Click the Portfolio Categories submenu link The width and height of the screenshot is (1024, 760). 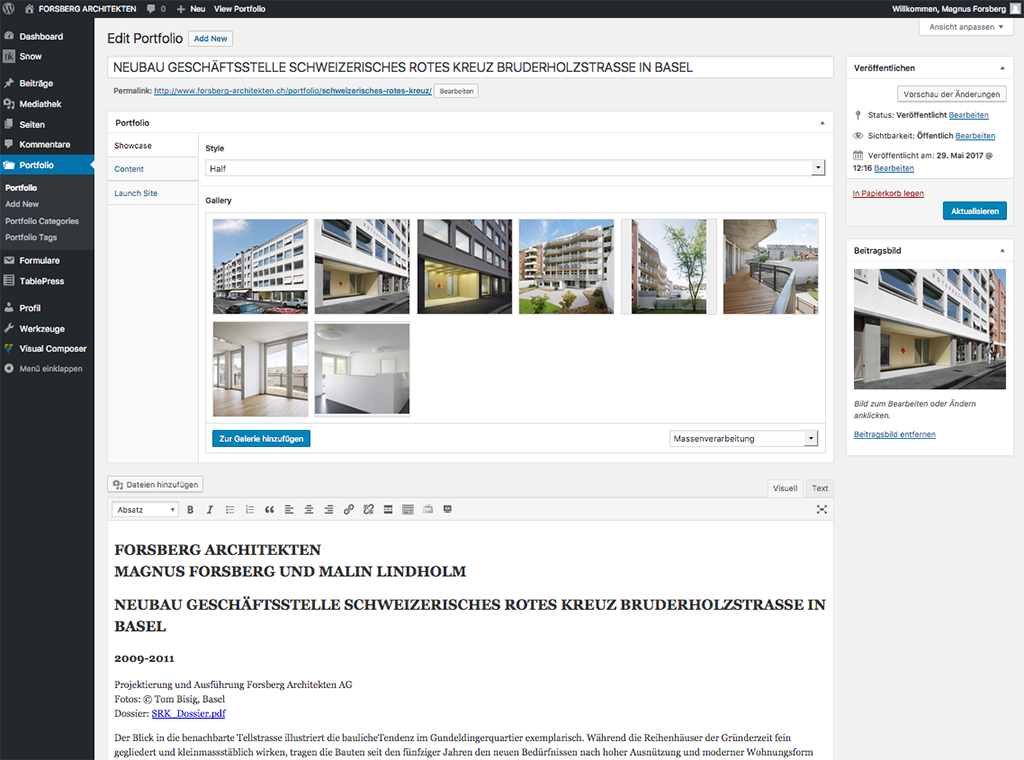(x=42, y=221)
